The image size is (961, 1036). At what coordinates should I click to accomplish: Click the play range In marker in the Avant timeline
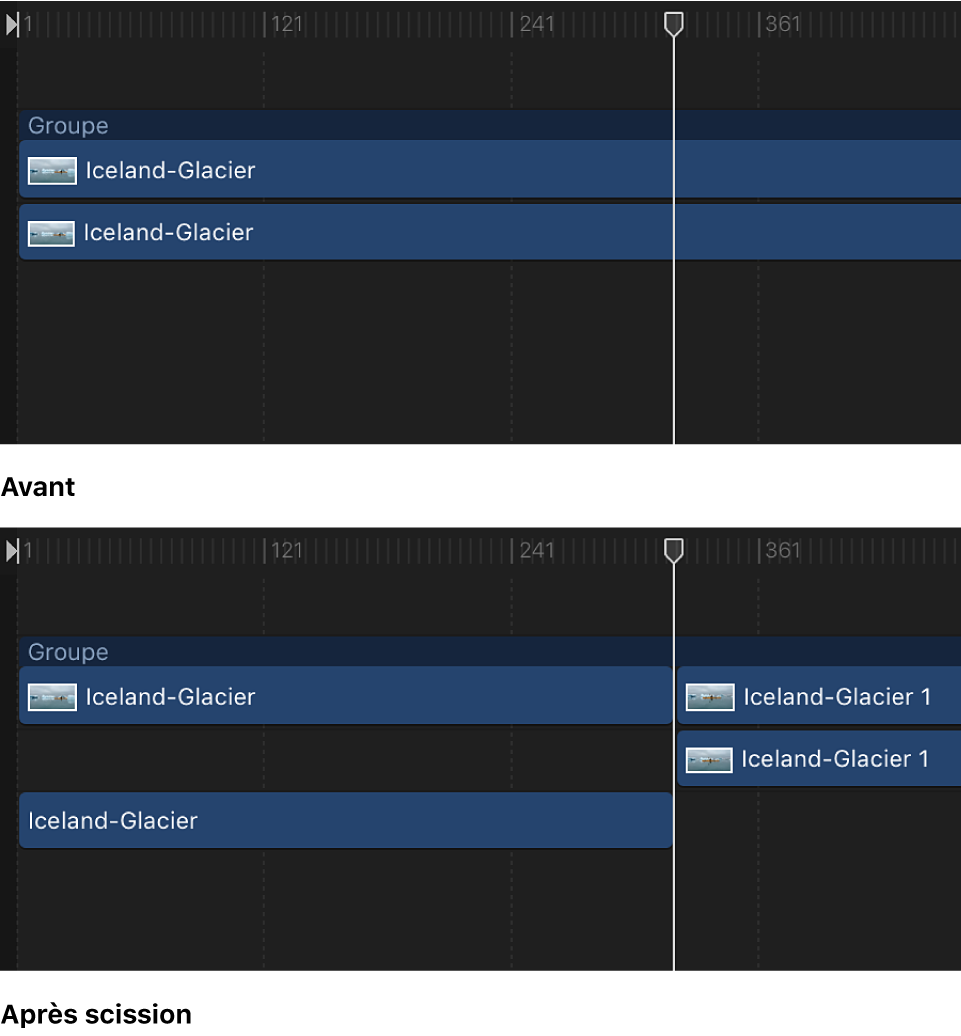pos(12,24)
